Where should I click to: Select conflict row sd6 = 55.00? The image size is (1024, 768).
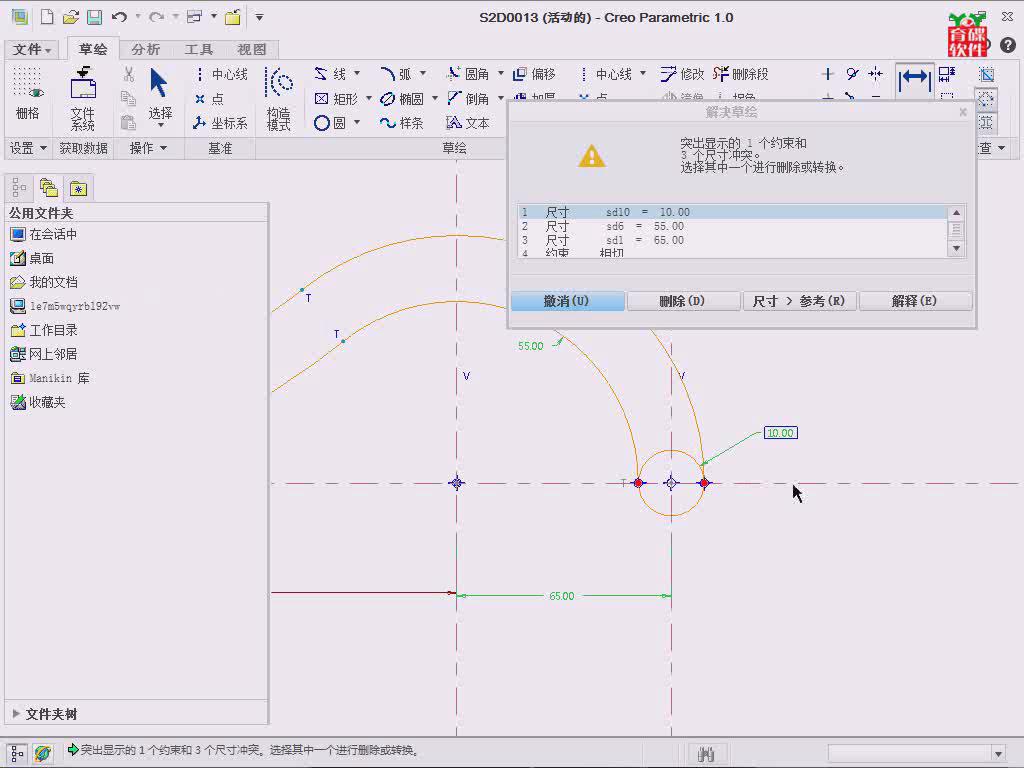point(732,226)
